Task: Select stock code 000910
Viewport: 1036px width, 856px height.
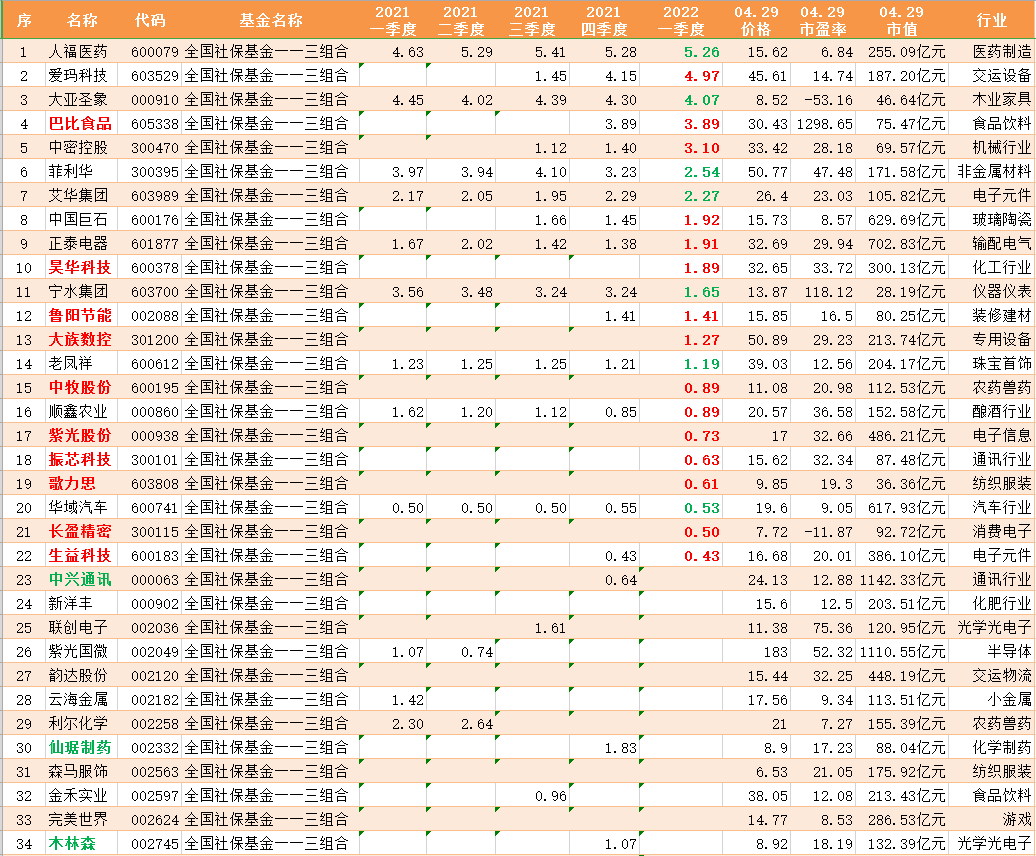Action: click(x=155, y=100)
